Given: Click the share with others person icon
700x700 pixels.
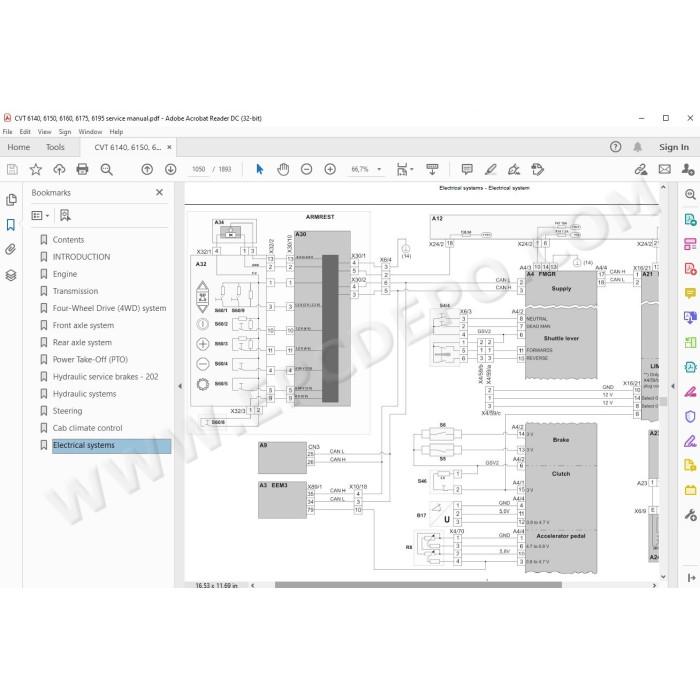Looking at the screenshot, I should [x=688, y=170].
